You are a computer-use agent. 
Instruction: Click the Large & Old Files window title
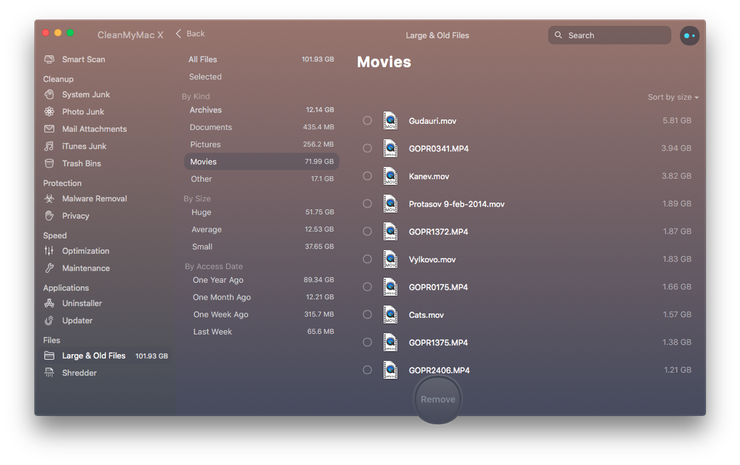[x=437, y=35]
